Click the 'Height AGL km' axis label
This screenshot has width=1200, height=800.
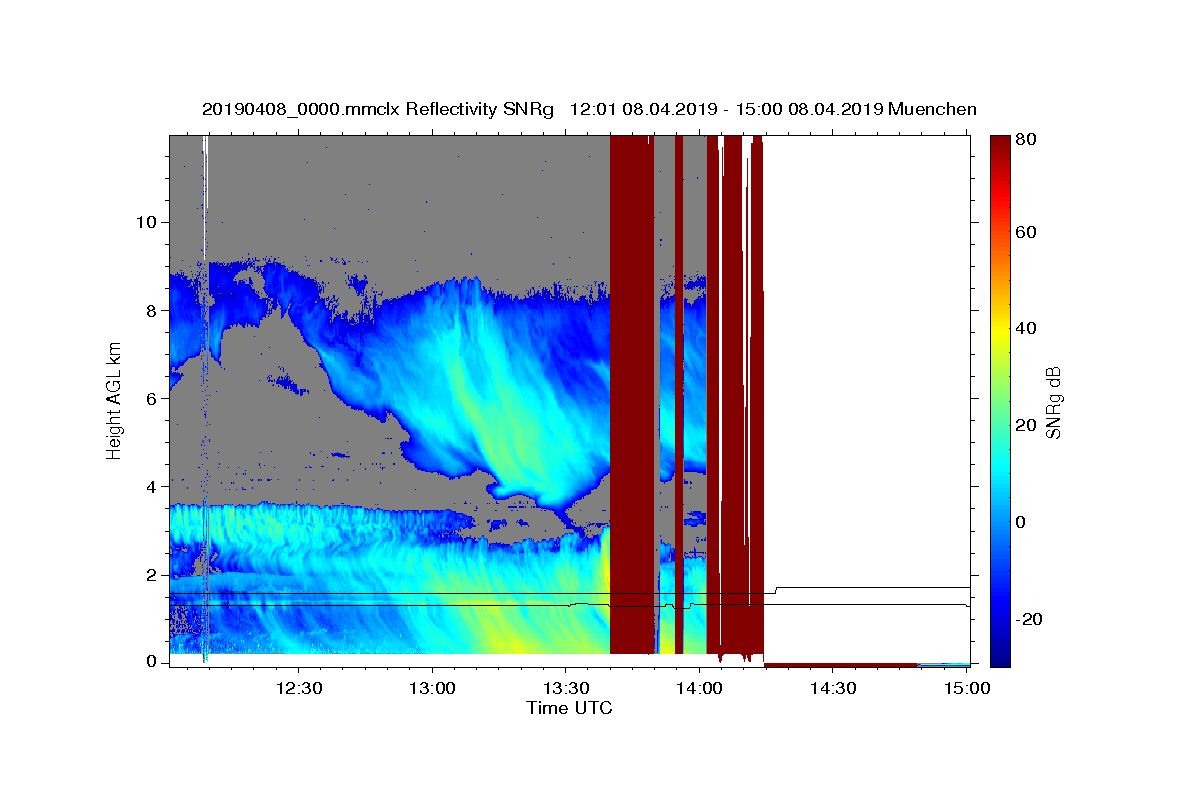tap(115, 400)
